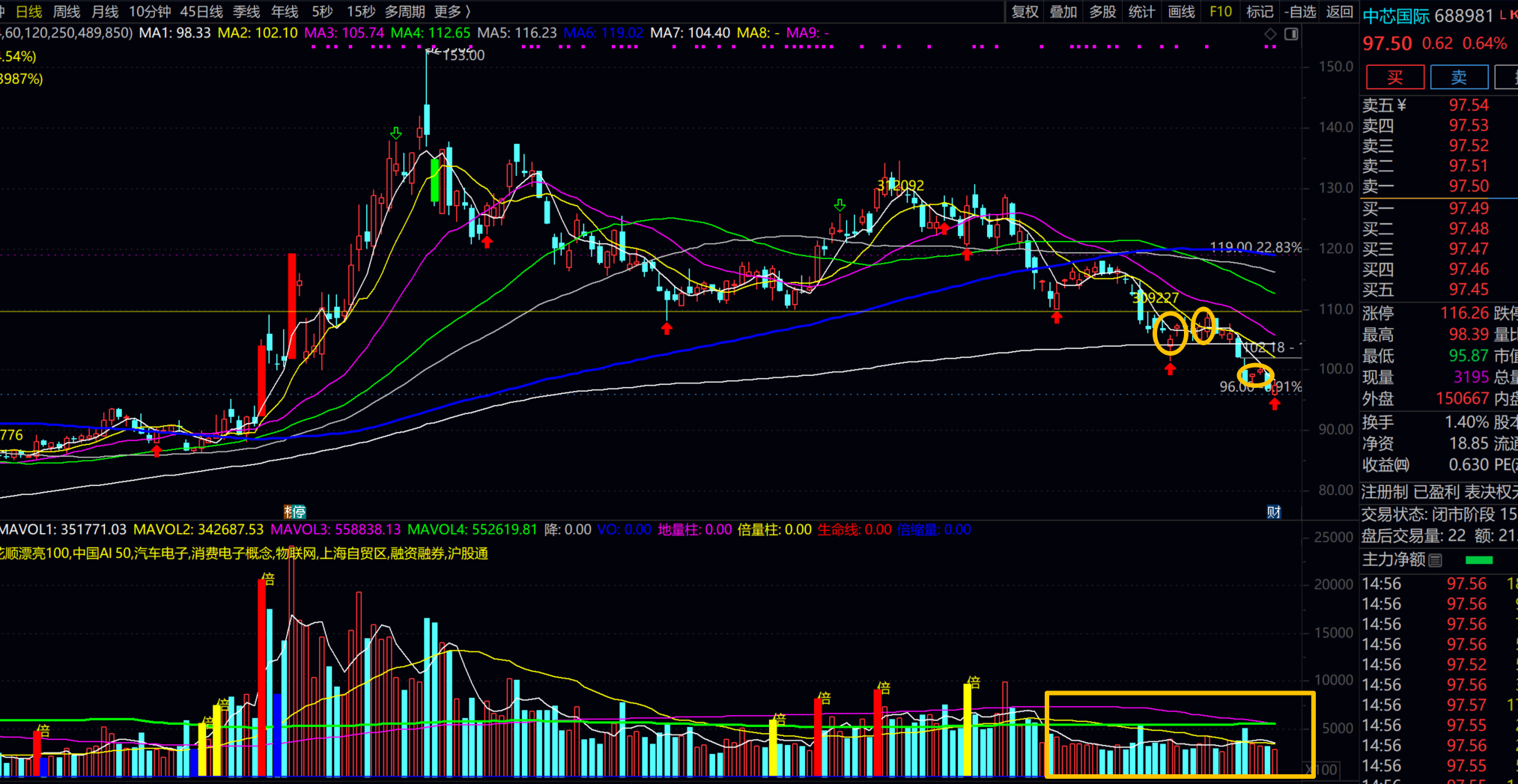
Task: Click the 153.00 peak price label
Action: [464, 55]
